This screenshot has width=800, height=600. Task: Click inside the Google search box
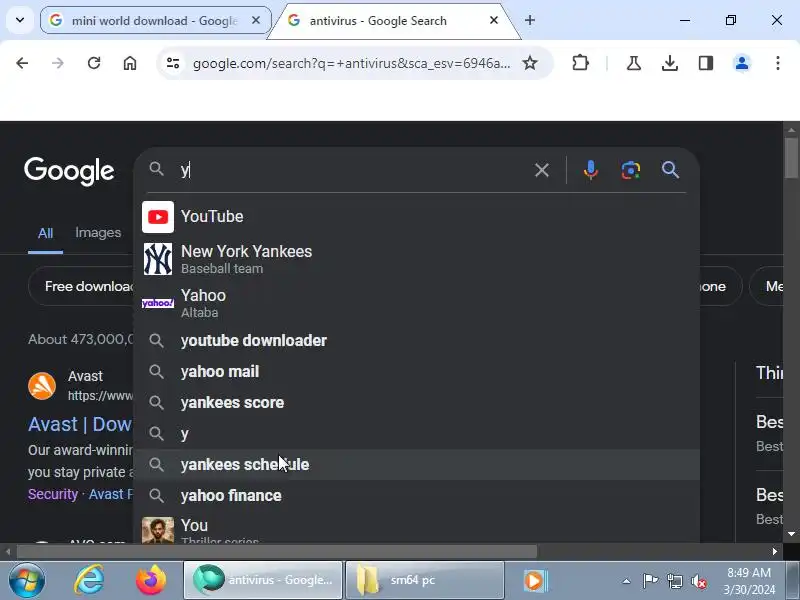coord(352,170)
